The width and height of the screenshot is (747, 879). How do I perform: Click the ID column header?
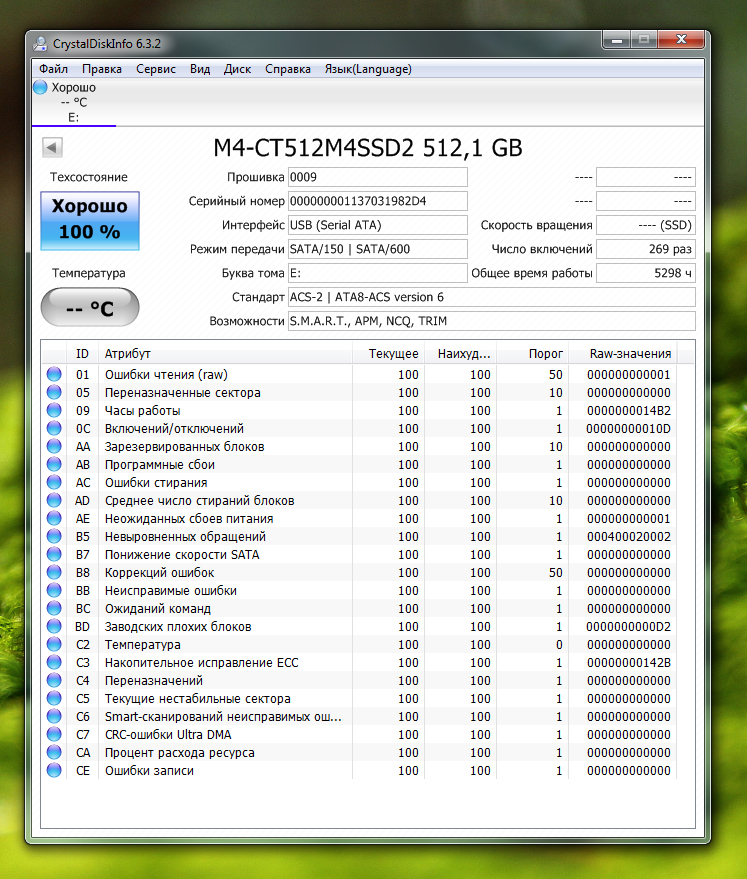(x=82, y=354)
